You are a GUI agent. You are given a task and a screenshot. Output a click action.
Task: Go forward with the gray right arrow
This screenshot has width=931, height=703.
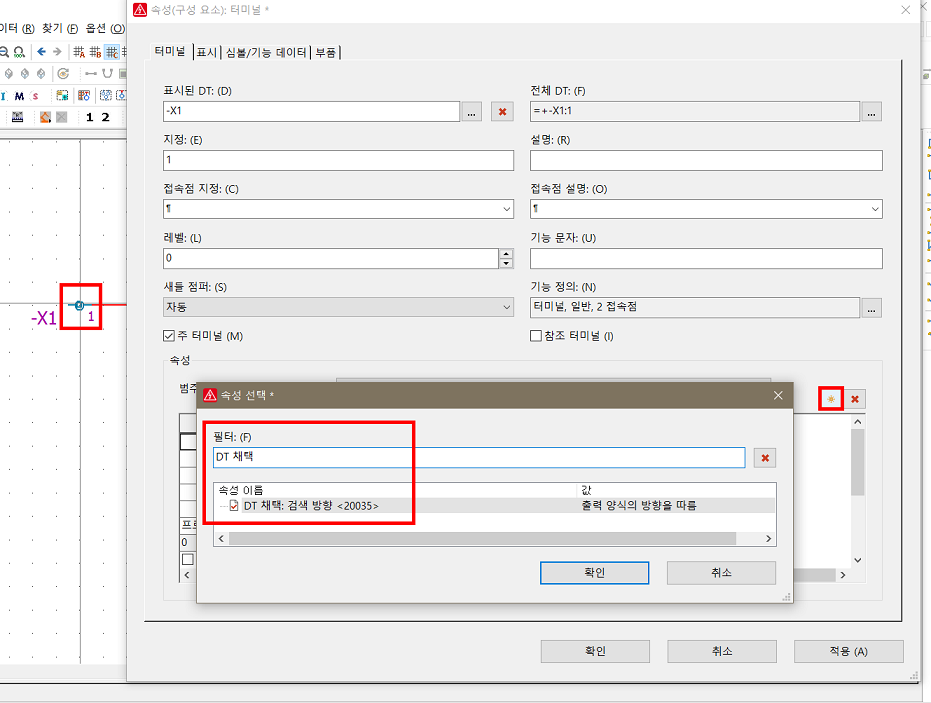57,52
